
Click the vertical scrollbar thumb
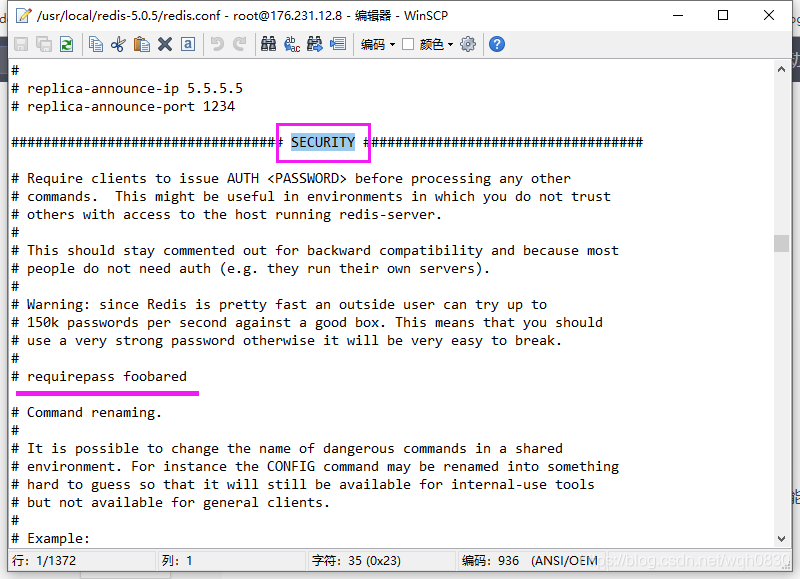pos(781,243)
